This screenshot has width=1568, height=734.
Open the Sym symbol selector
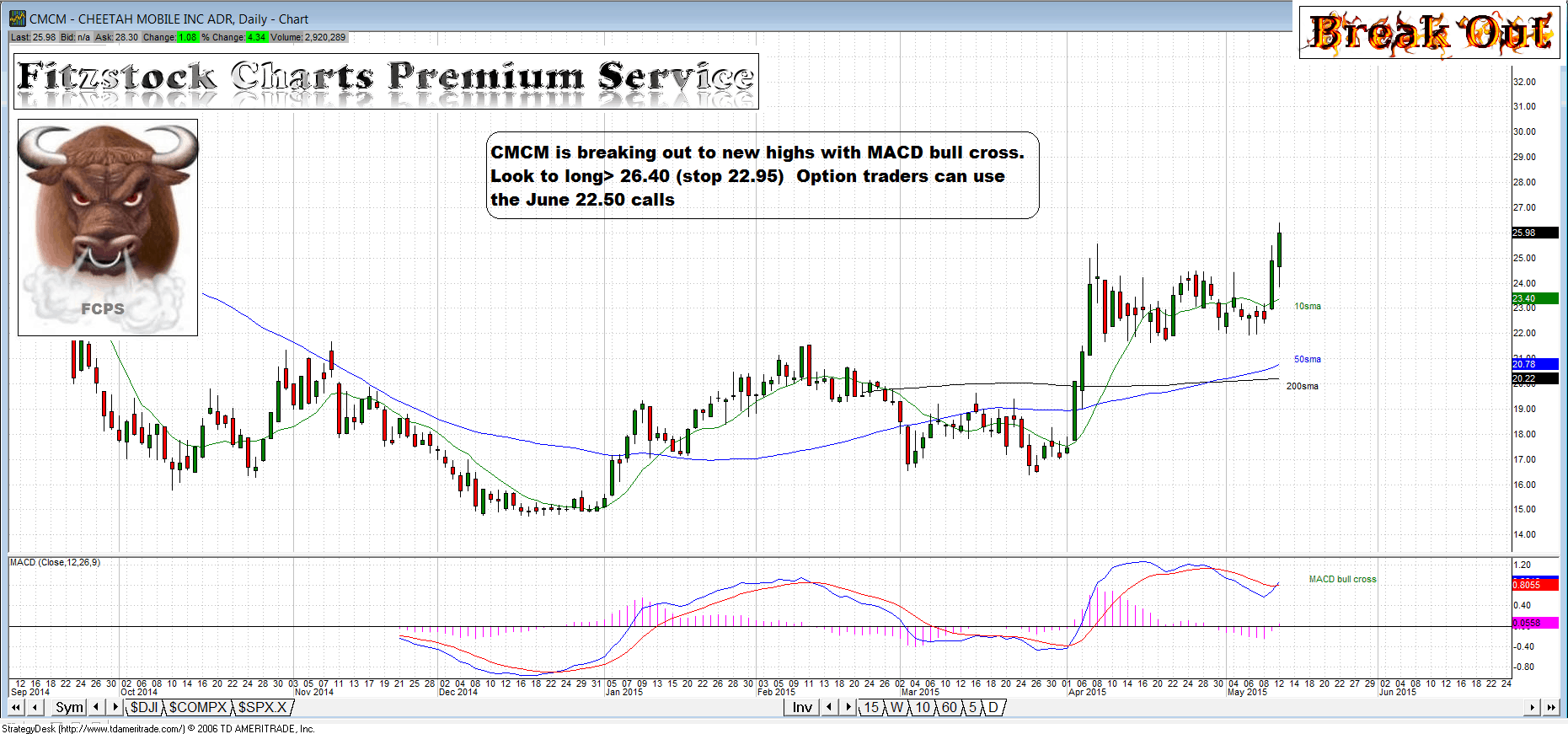(69, 708)
